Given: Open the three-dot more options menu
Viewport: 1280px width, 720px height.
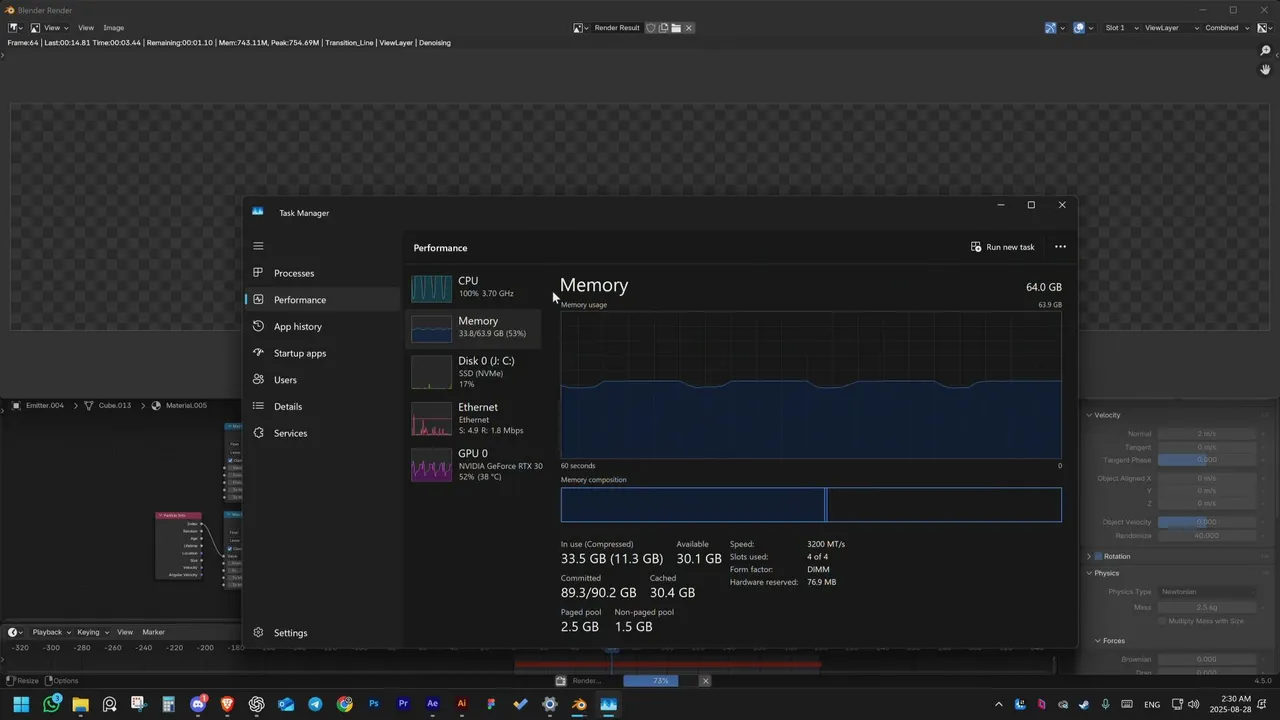Looking at the screenshot, I should (1060, 247).
